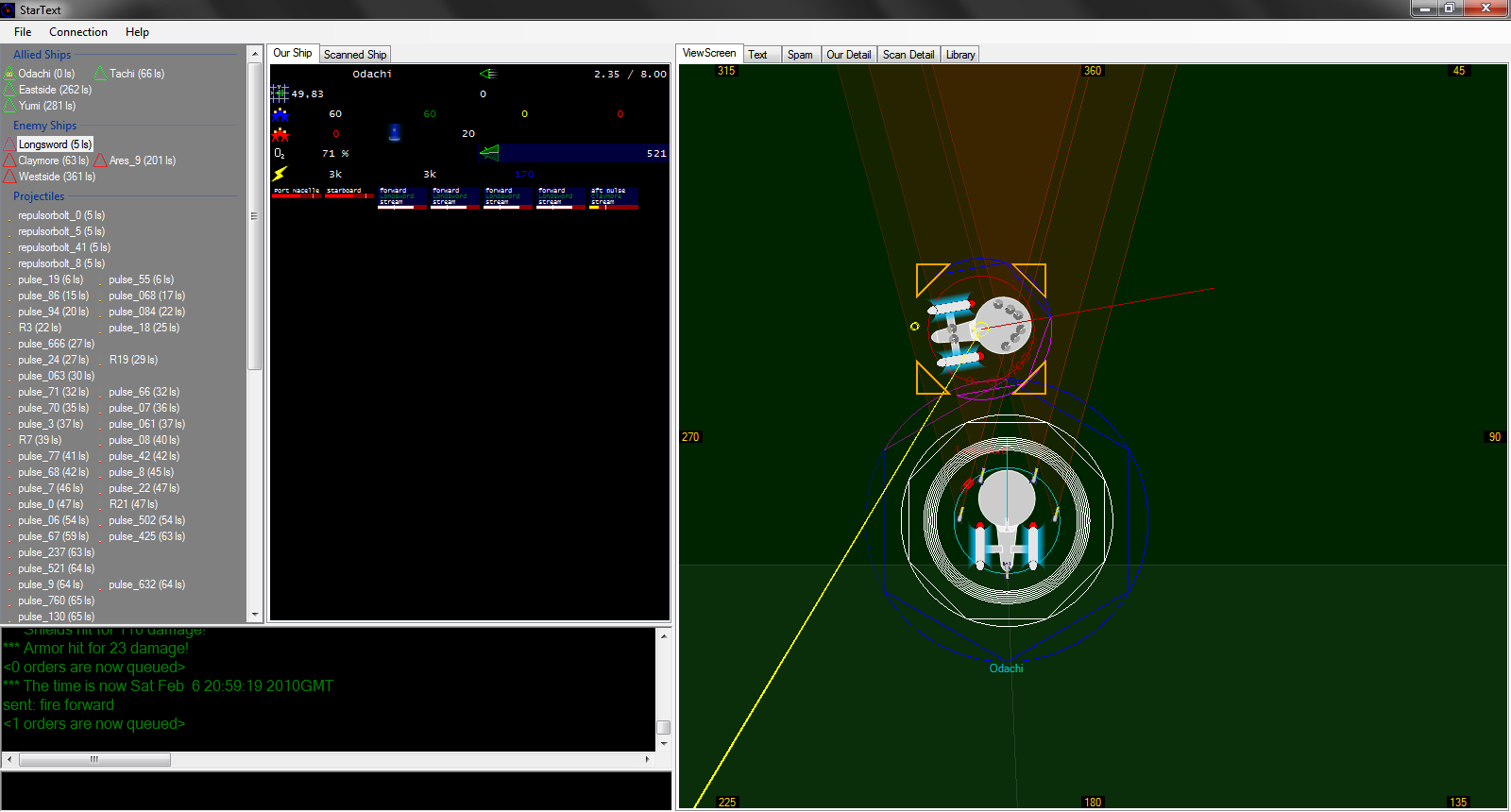Open the File menu
The image size is (1511, 812).
coord(23,32)
